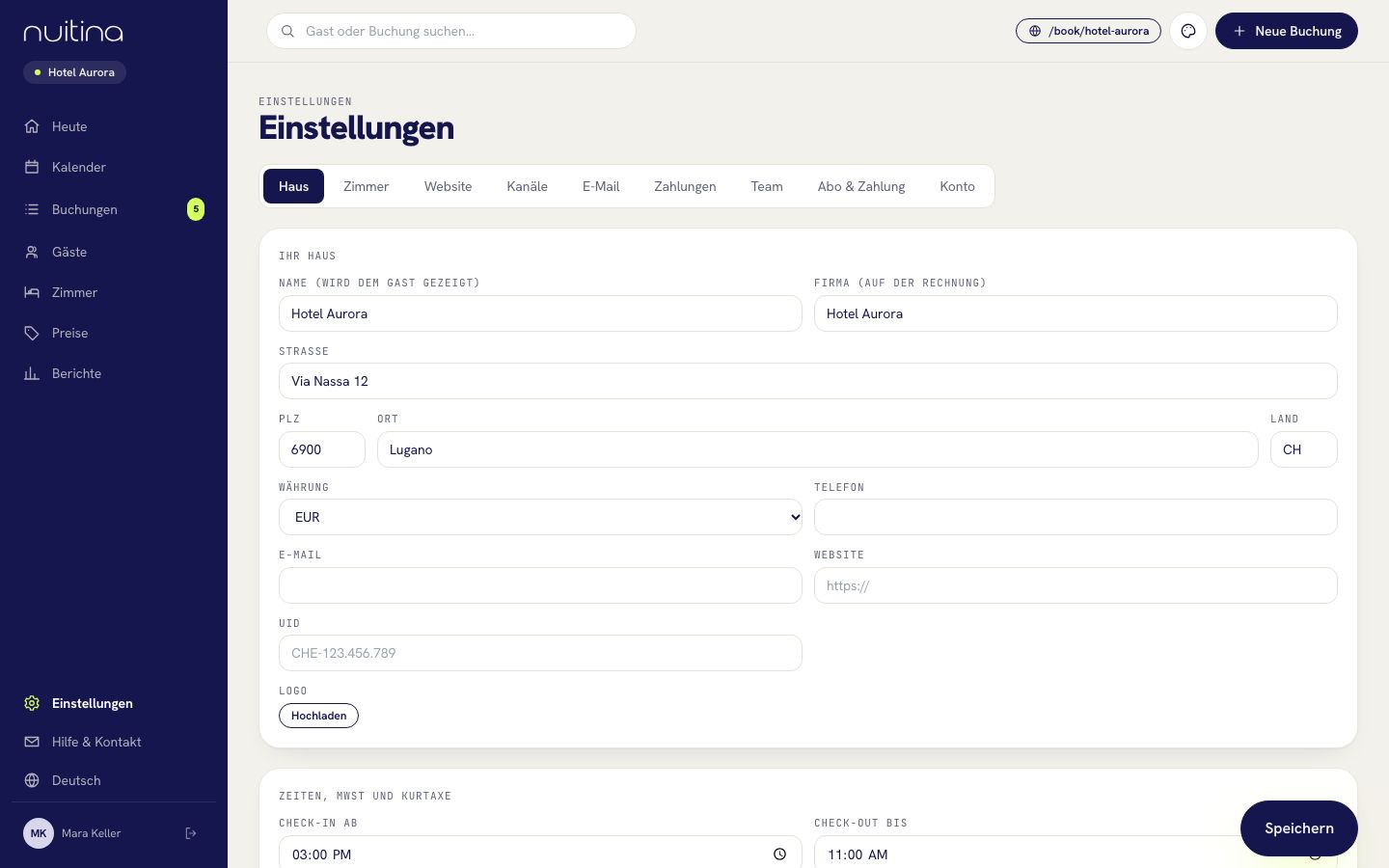1389x868 pixels.
Task: Click the Zimmer bed icon in sidebar
Action: point(32,292)
